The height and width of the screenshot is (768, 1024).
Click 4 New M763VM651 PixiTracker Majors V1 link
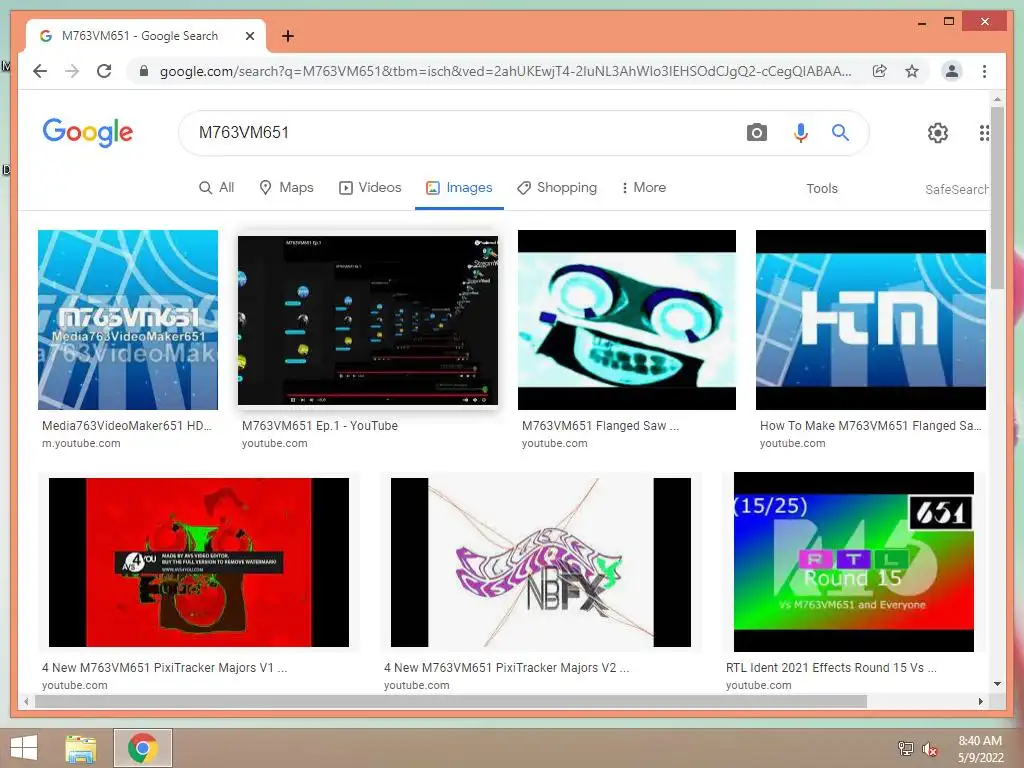[165, 667]
